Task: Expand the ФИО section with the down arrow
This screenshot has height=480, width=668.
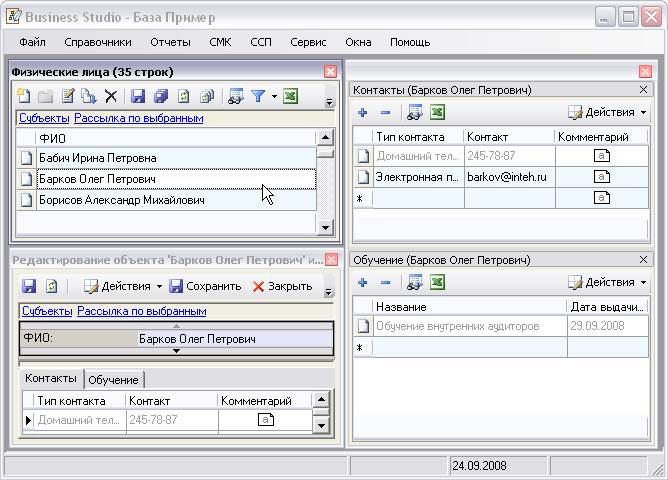Action: click(x=176, y=351)
